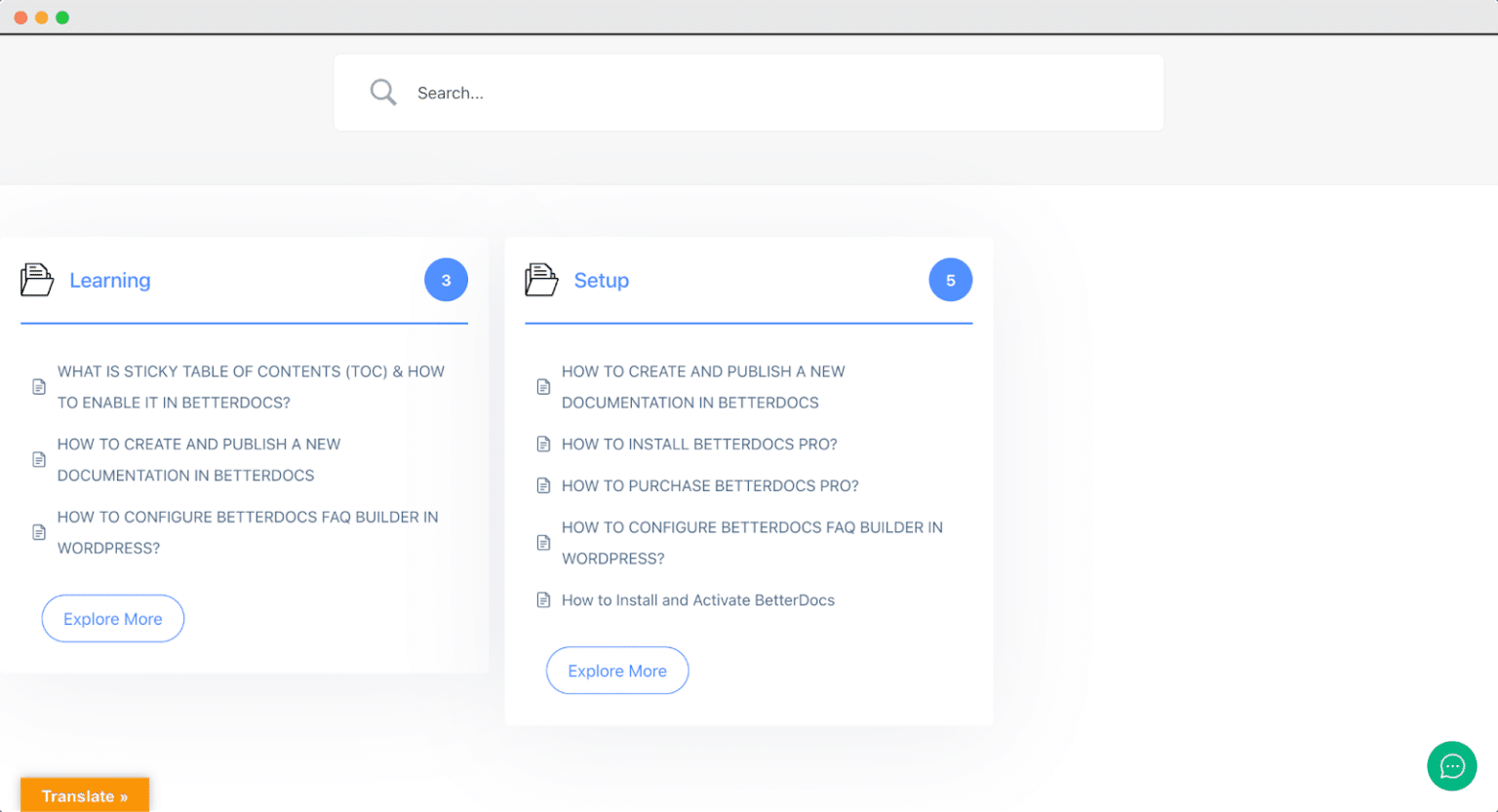Click the Learning category folder icon

tap(36, 280)
